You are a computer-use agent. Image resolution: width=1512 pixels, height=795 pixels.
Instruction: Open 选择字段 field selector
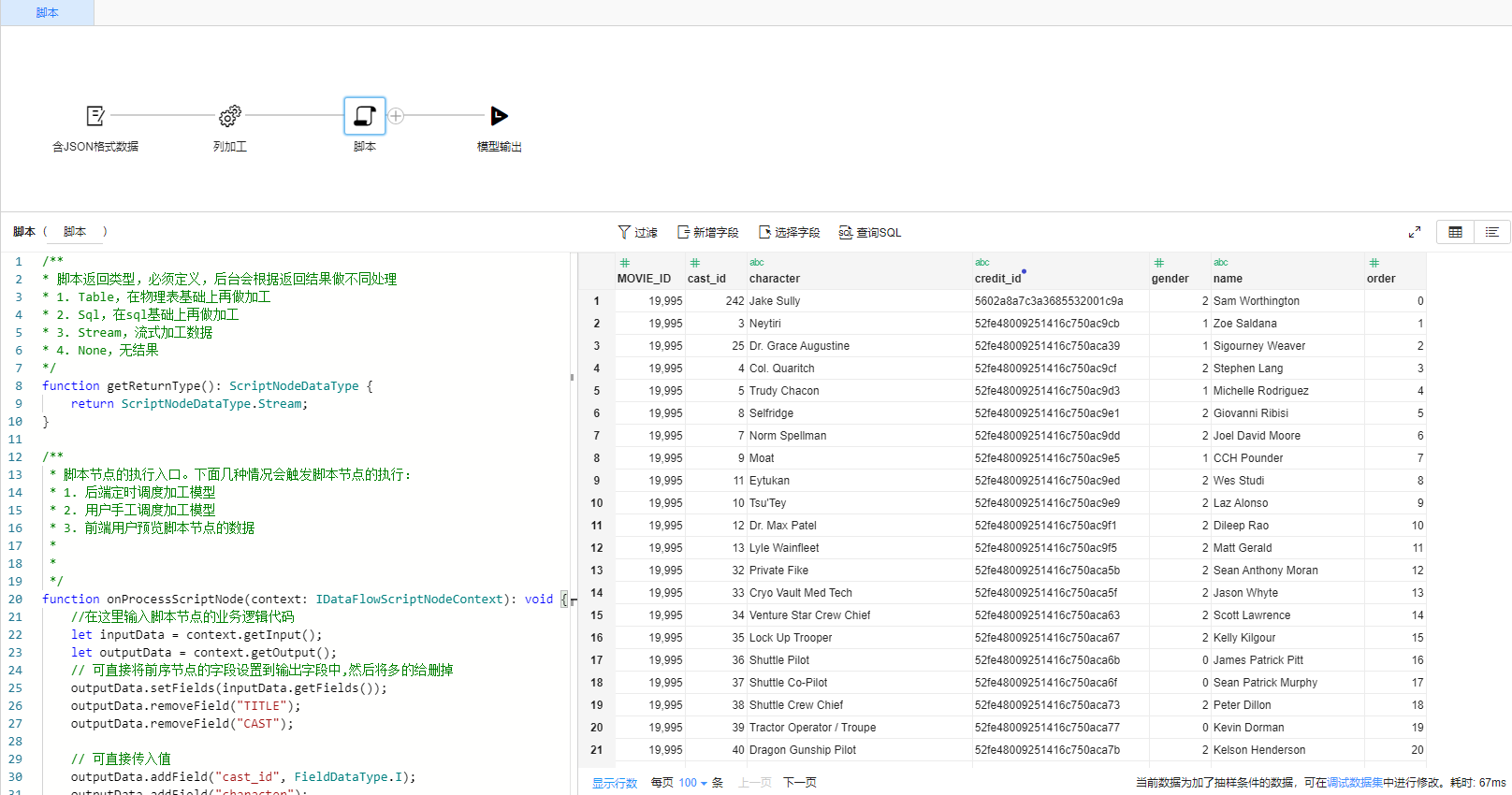coord(789,232)
